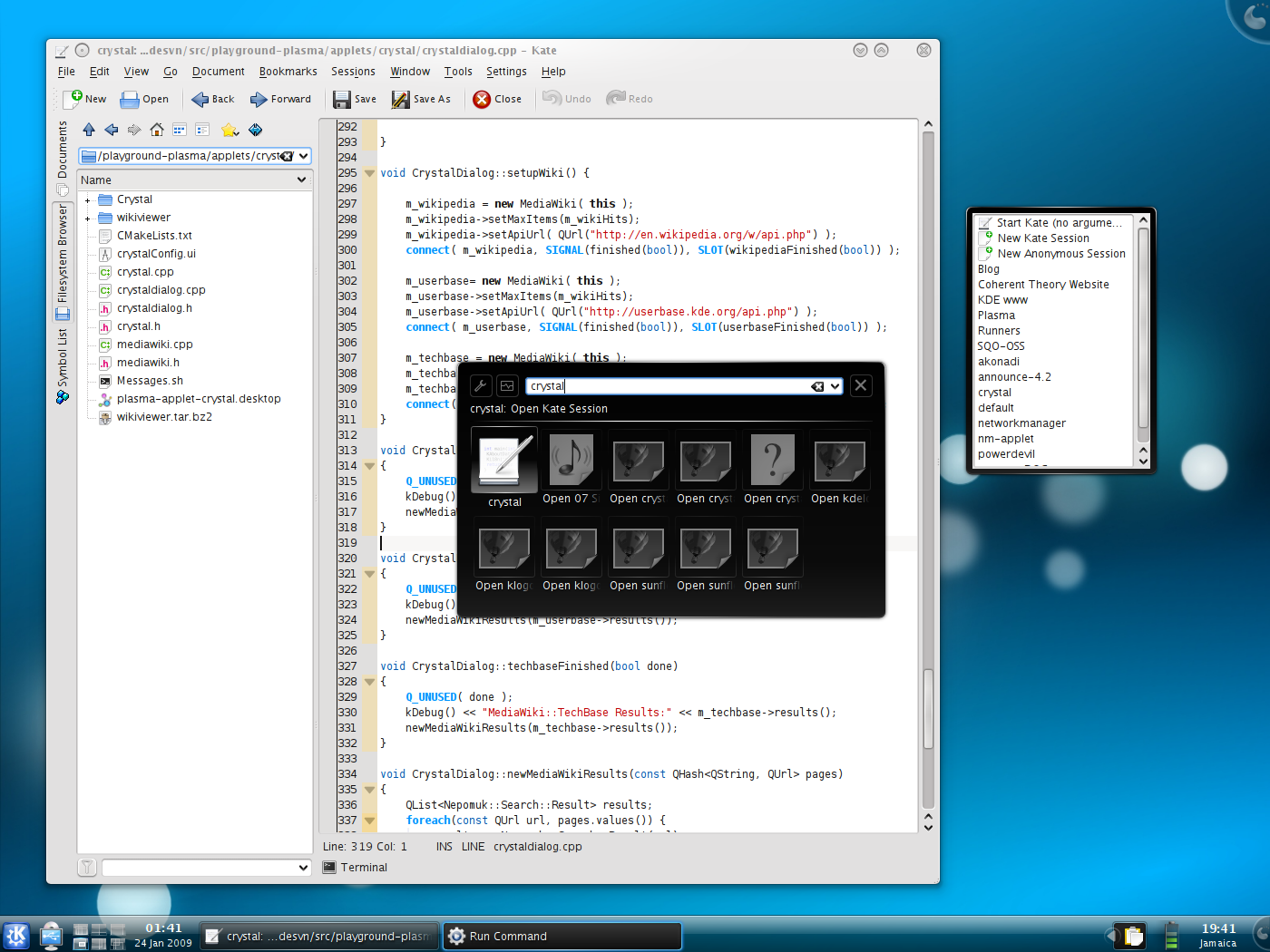This screenshot has width=1270, height=952.
Task: Click the wrench settings icon in KRunner
Action: click(481, 385)
